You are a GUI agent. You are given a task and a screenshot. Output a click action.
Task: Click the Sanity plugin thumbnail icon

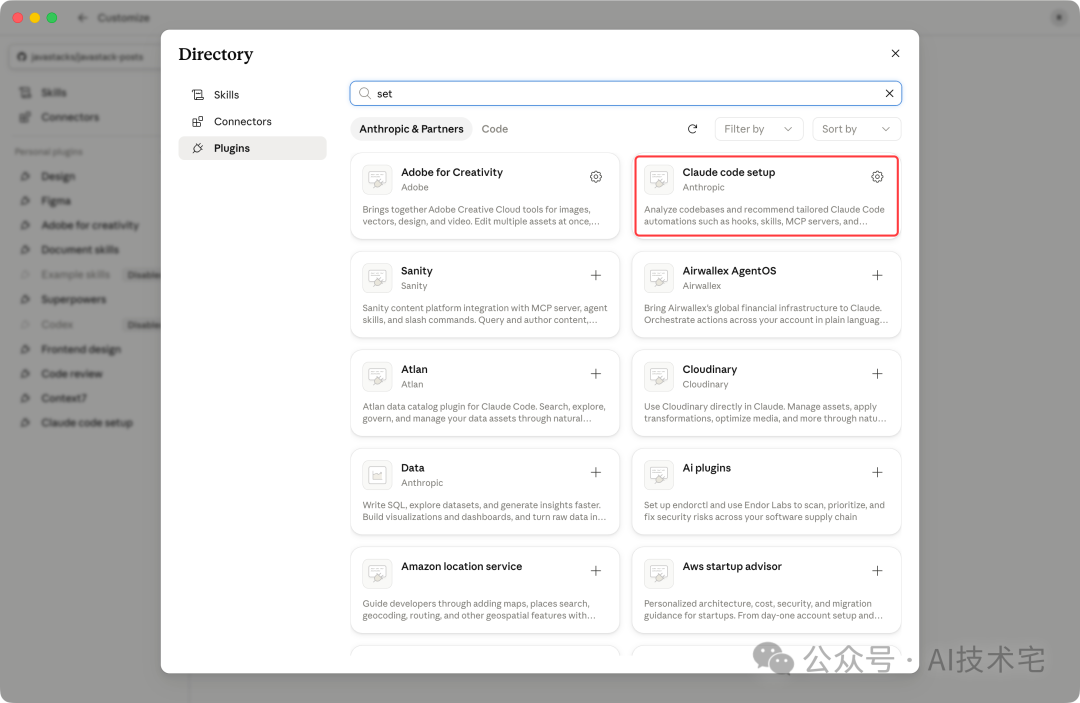coord(377,278)
